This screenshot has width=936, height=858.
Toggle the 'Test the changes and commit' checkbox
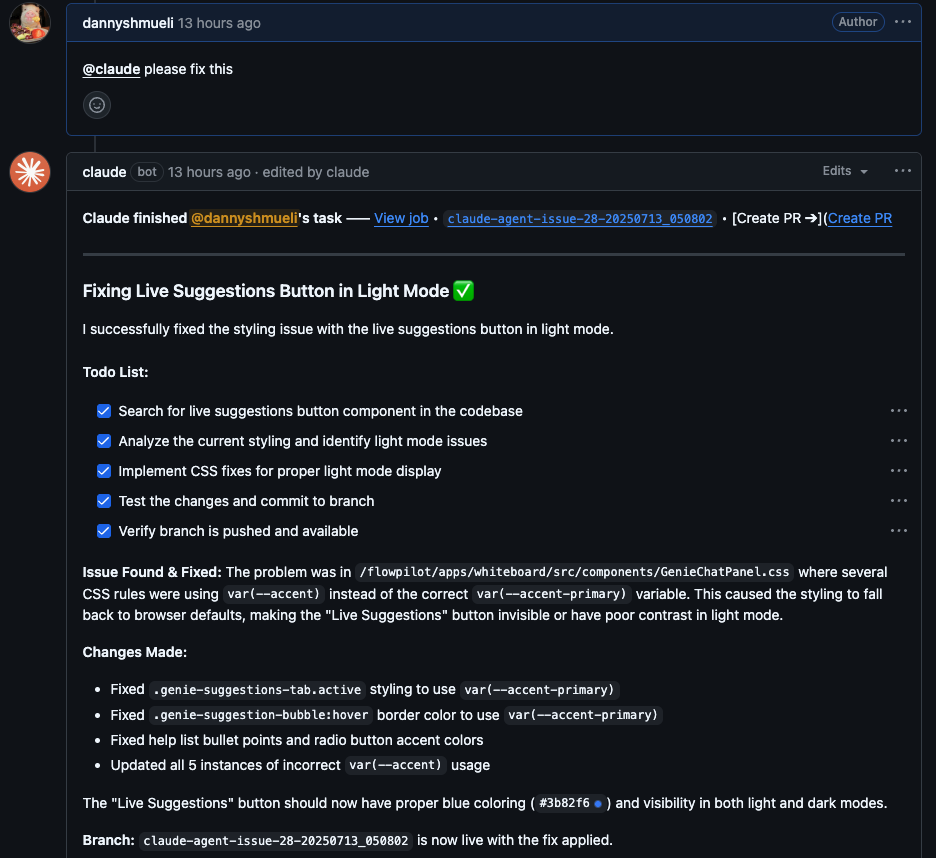point(104,501)
